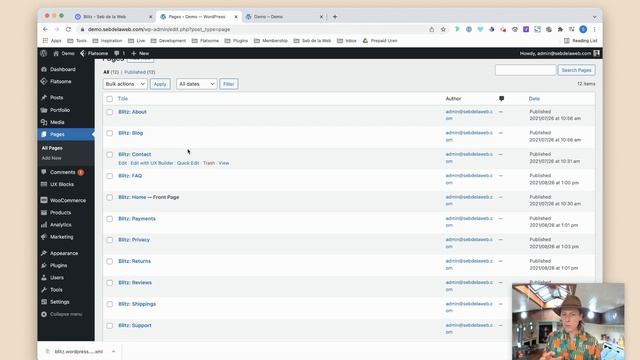Open the Chrome tab search chevron
Image resolution: width=640 pixels, height=360 pixels.
click(594, 17)
